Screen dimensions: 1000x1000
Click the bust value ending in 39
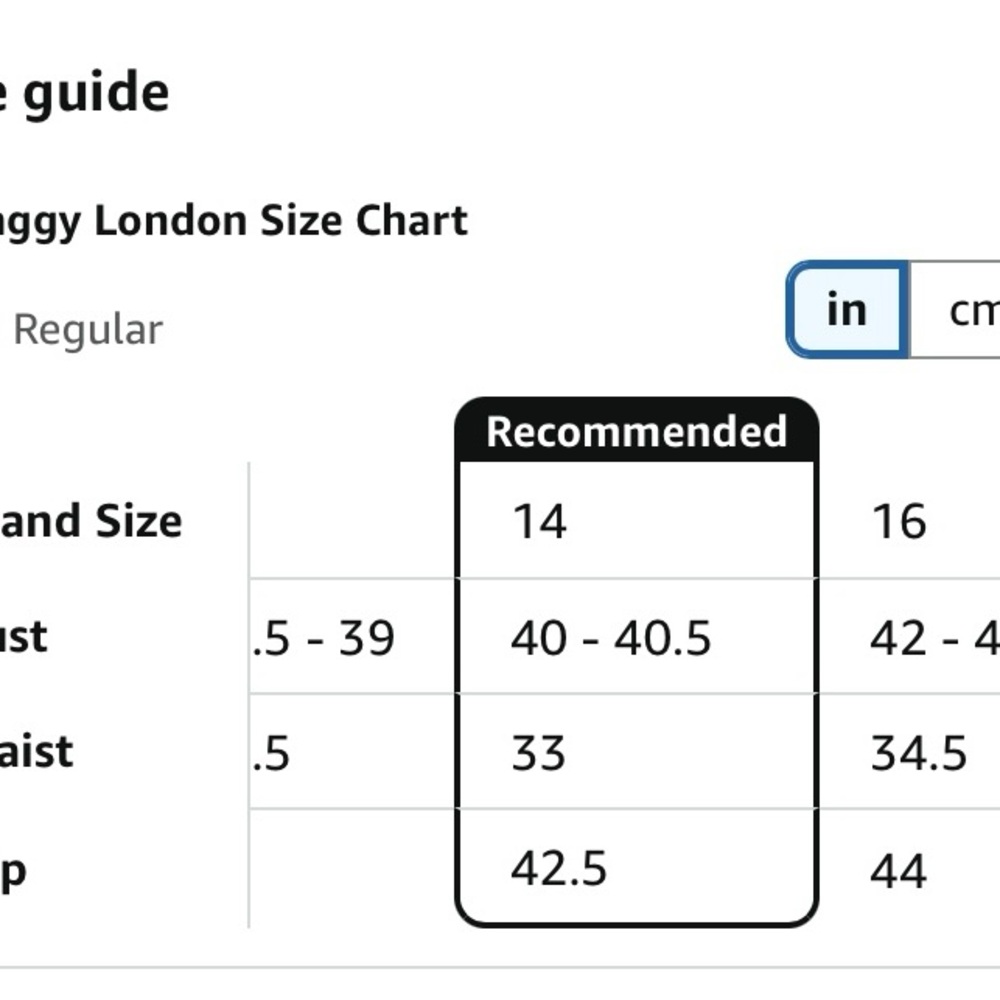[x=324, y=638]
